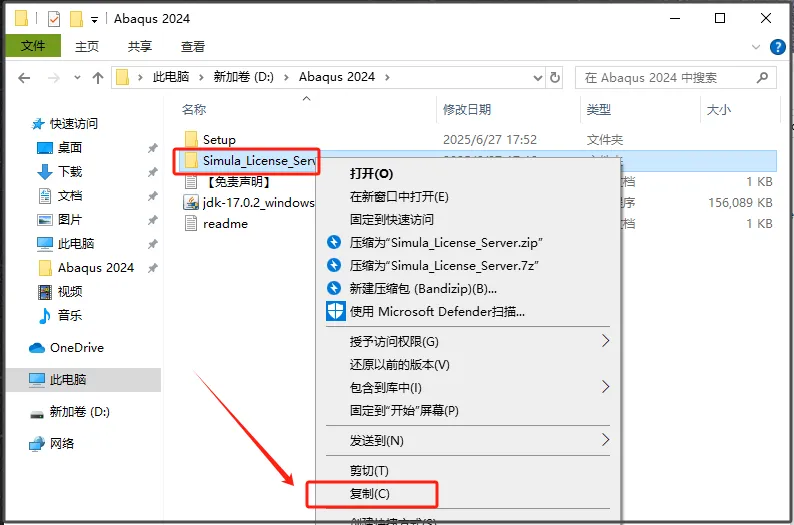Sort by the 名称 column header

coord(194,109)
